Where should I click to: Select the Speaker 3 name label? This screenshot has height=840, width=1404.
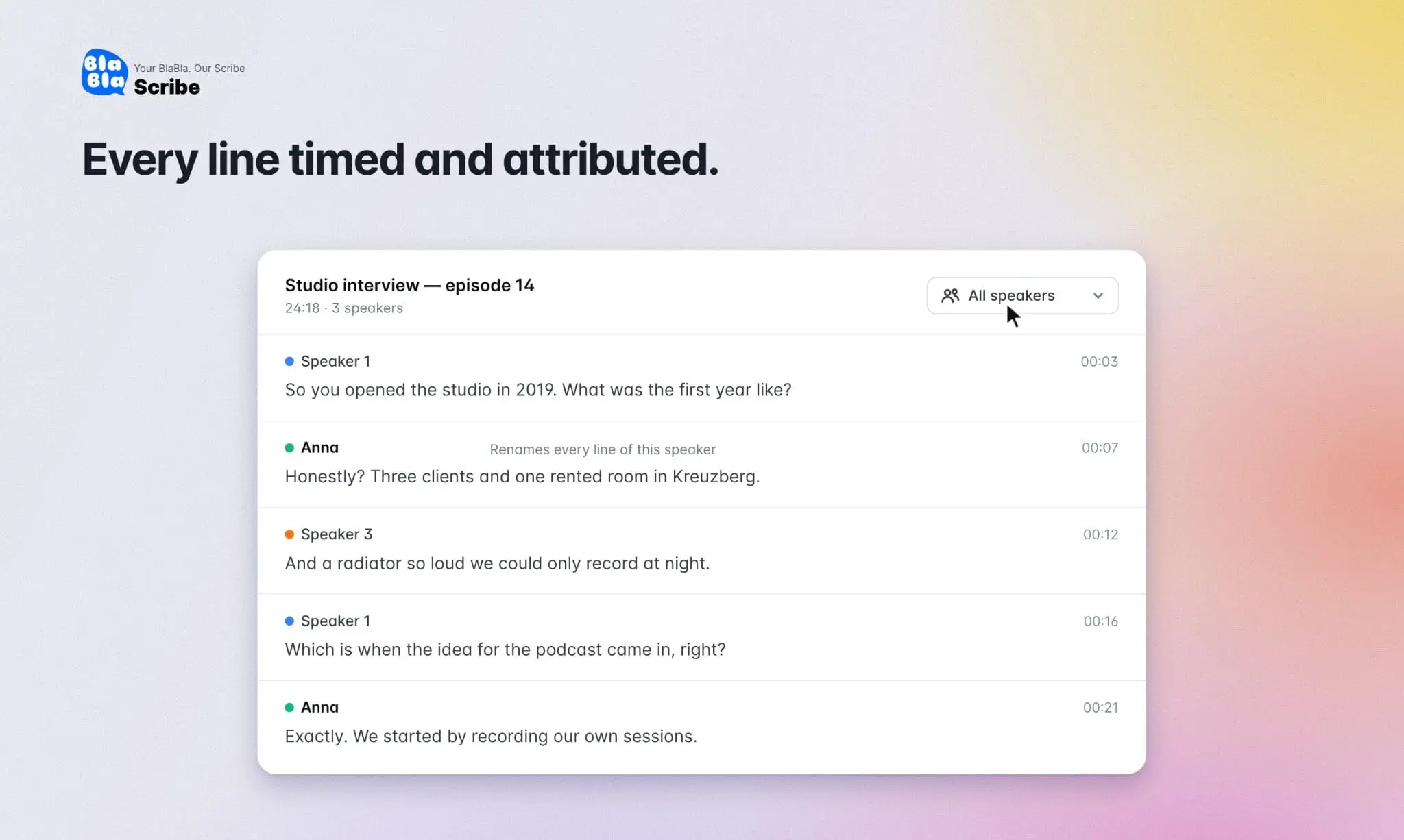pos(337,534)
